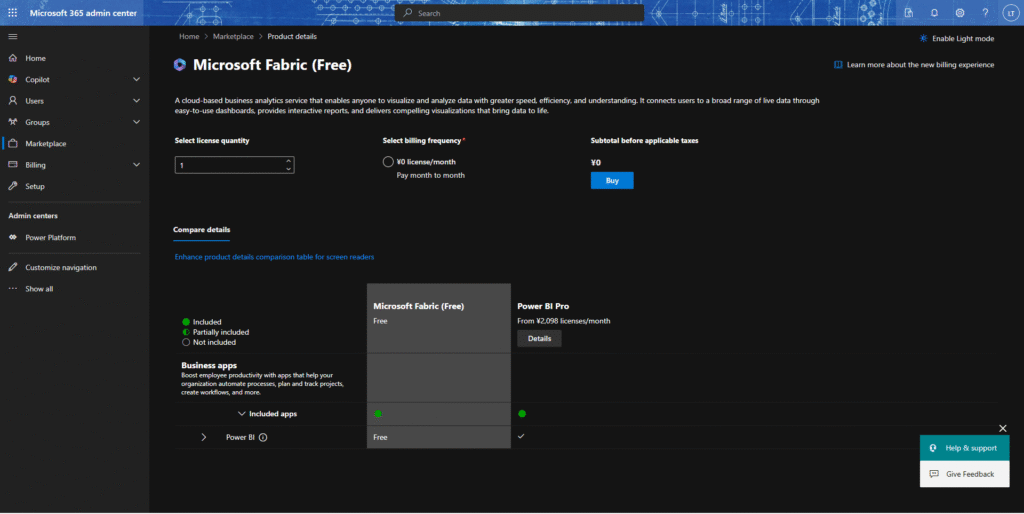Open the app launcher waffle icon
The height and width of the screenshot is (514, 1024).
click(12, 12)
